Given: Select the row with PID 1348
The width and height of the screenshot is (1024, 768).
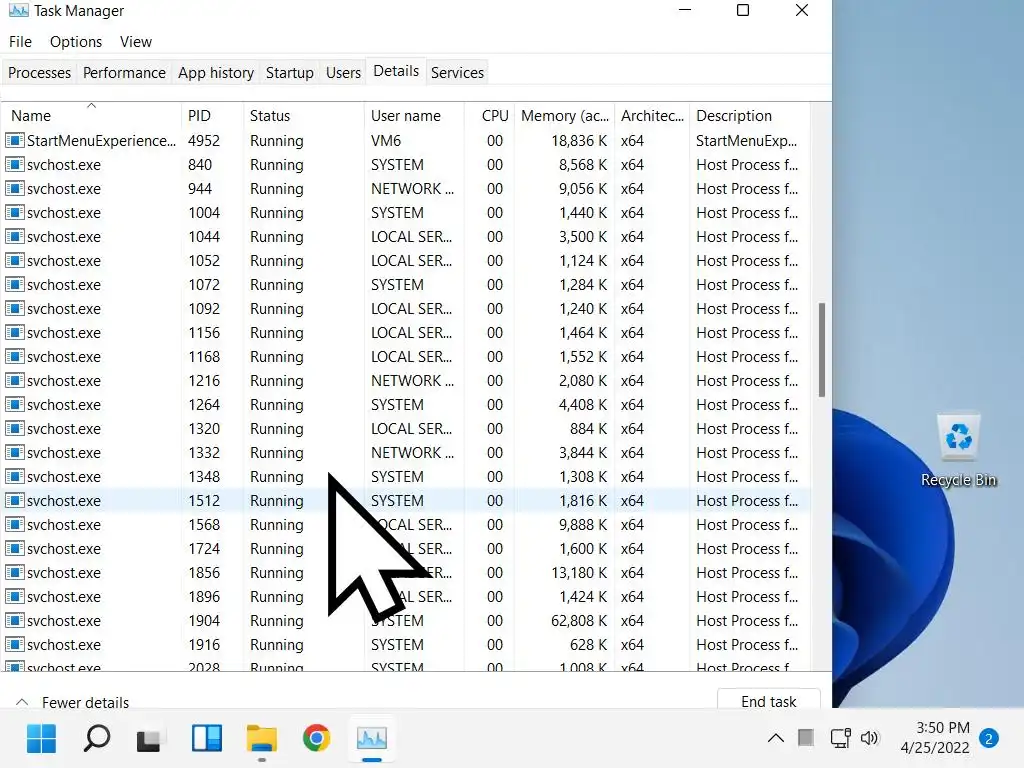Looking at the screenshot, I should pyautogui.click(x=405, y=477).
